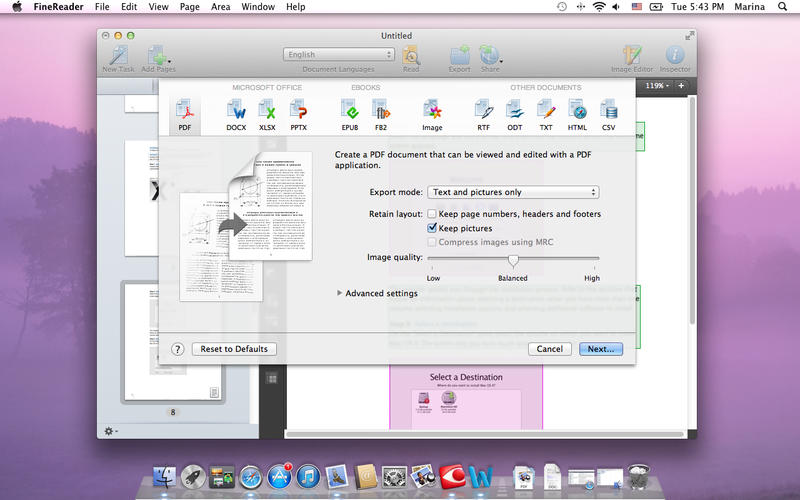Move the Image quality slider handle
Viewport: 800px width, 500px height.
pyautogui.click(x=513, y=261)
